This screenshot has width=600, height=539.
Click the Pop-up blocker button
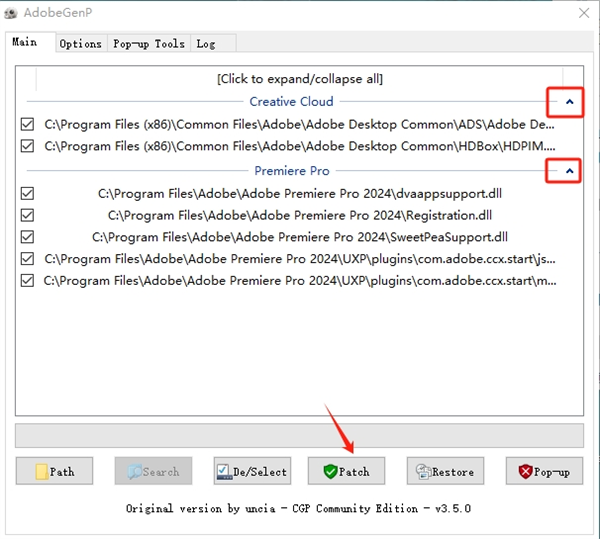[545, 471]
